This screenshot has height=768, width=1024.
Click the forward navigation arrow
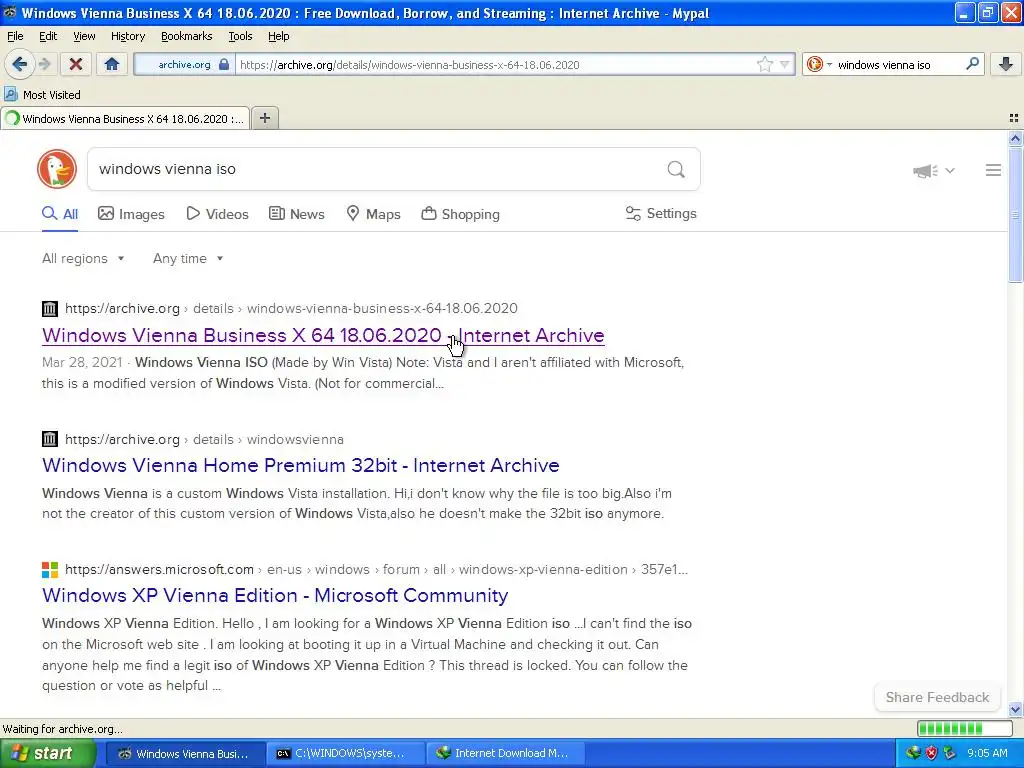click(44, 64)
